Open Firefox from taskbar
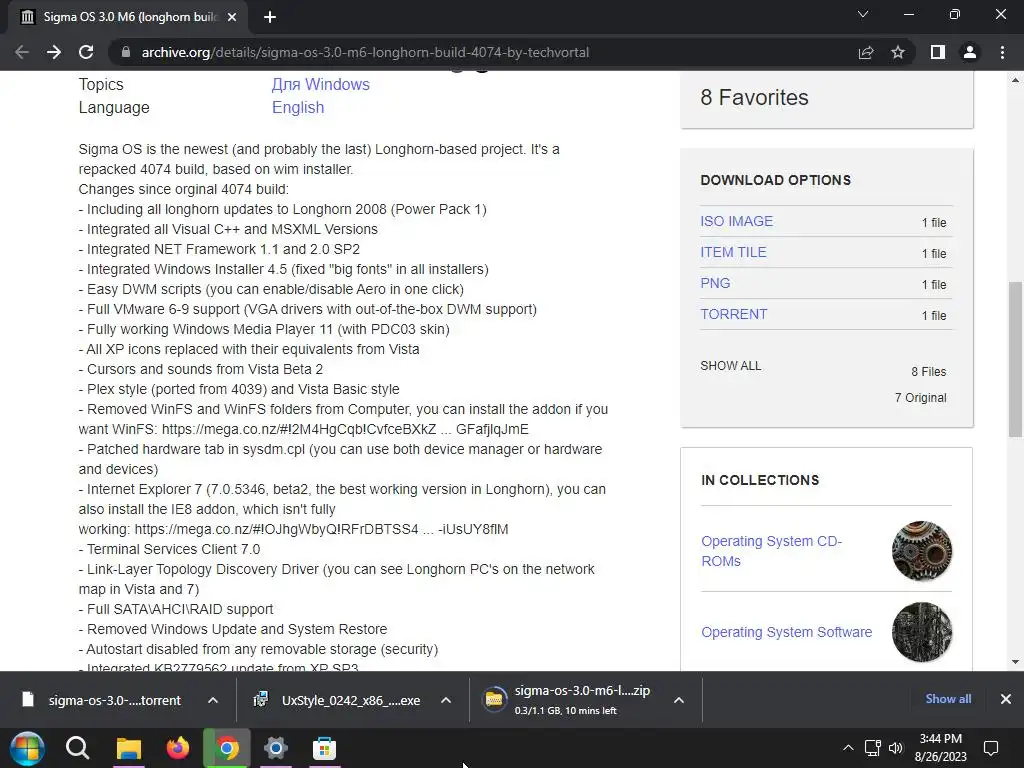The image size is (1024, 768). pyautogui.click(x=177, y=748)
